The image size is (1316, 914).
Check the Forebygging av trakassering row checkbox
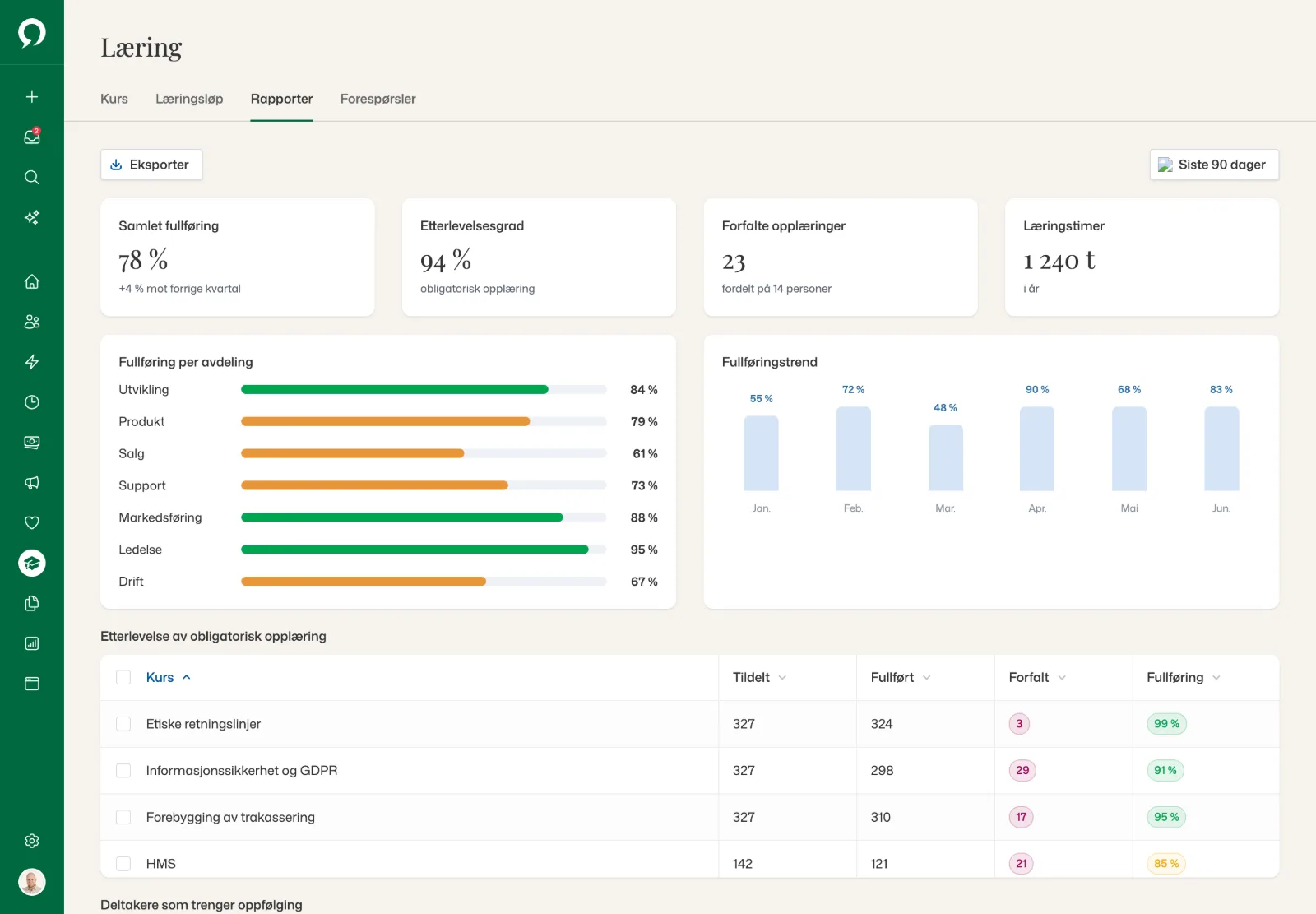[x=123, y=817]
